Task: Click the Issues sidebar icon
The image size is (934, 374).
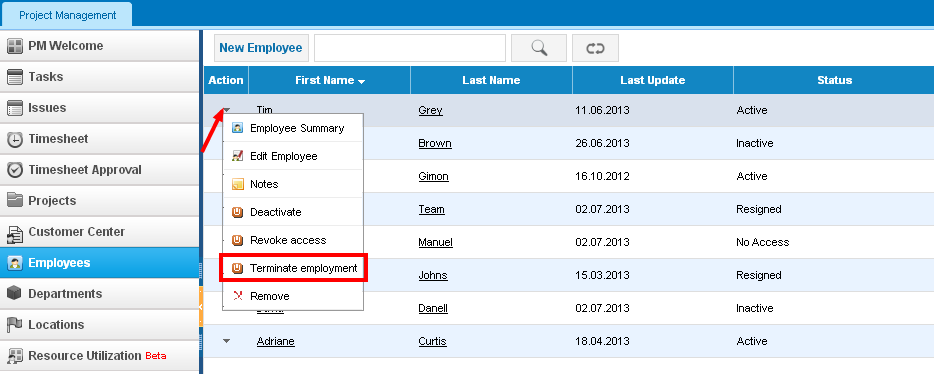Action: tap(15, 108)
